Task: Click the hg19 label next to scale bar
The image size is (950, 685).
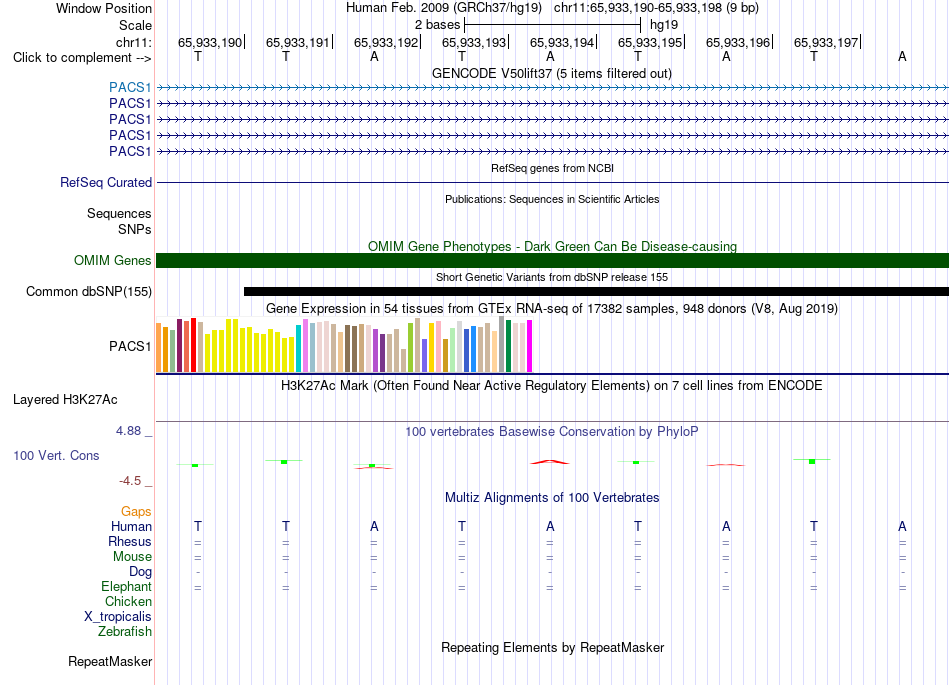Action: click(x=664, y=25)
